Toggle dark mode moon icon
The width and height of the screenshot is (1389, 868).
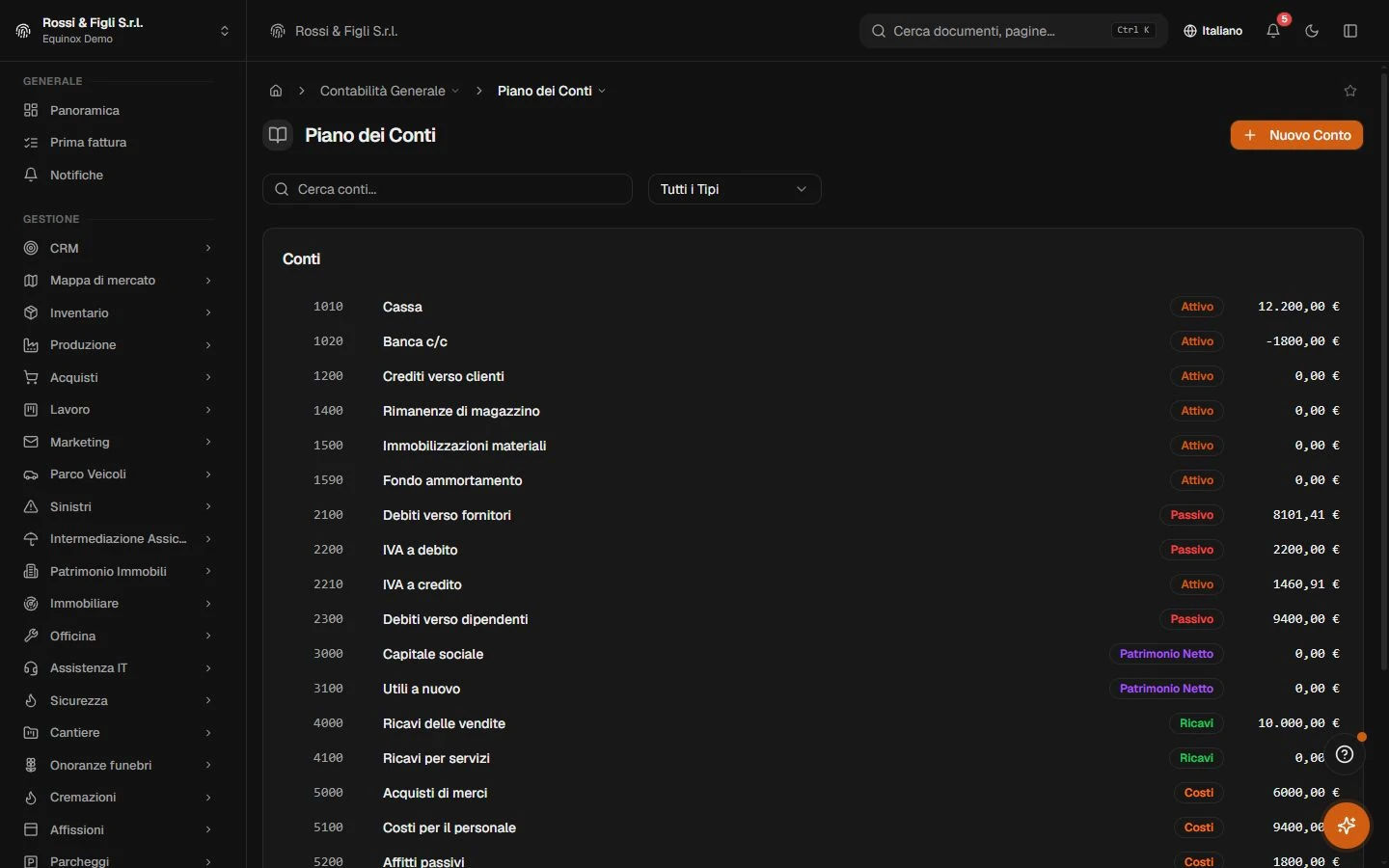pyautogui.click(x=1312, y=31)
